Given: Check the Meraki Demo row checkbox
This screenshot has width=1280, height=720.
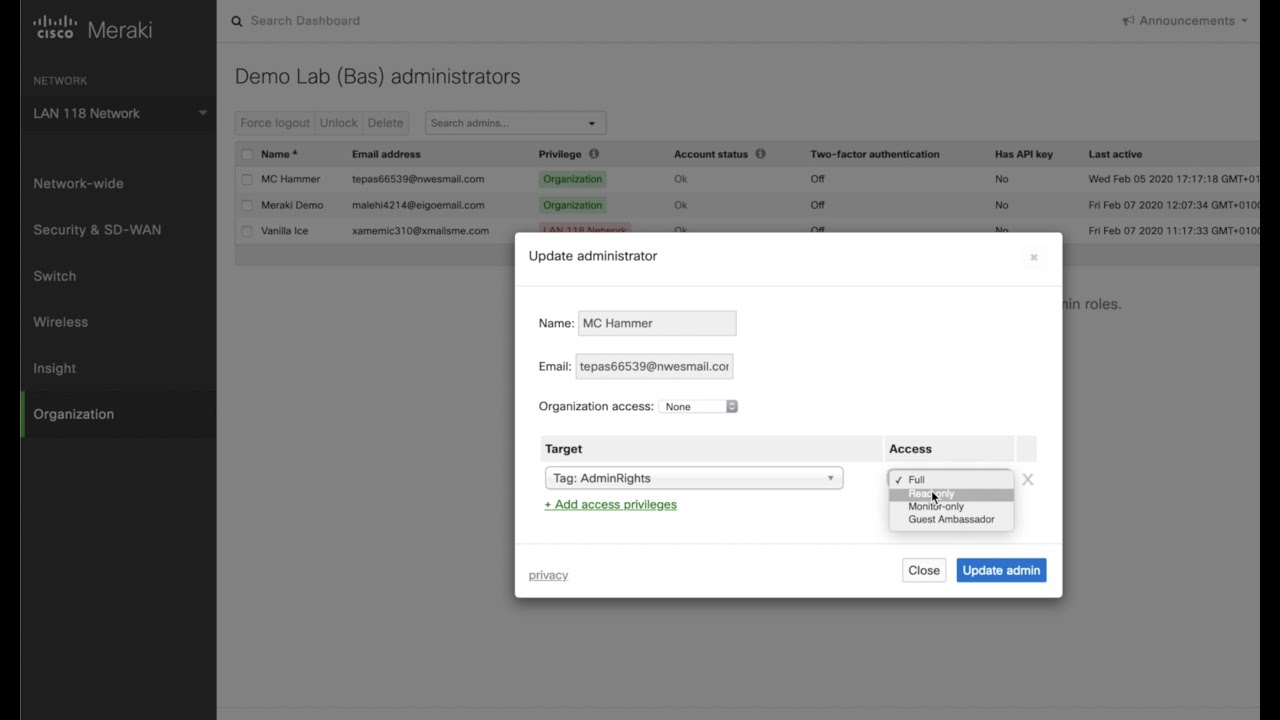Looking at the screenshot, I should (247, 205).
